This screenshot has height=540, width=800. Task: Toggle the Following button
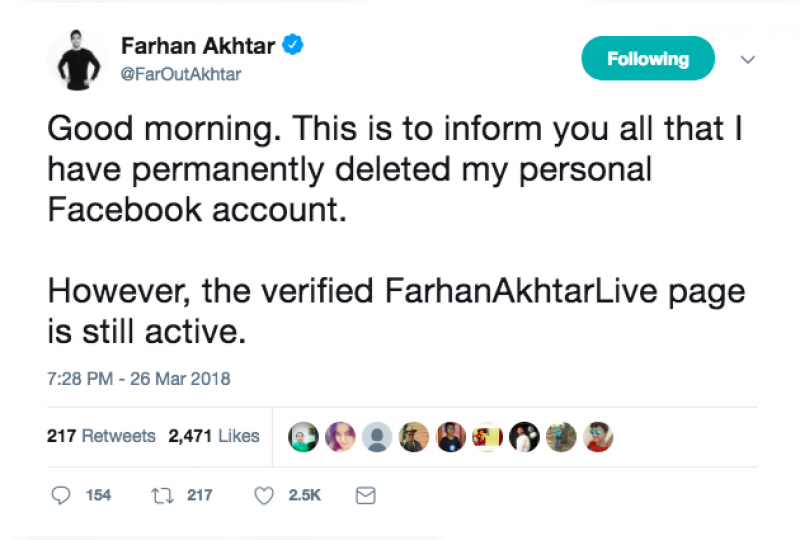pyautogui.click(x=648, y=58)
